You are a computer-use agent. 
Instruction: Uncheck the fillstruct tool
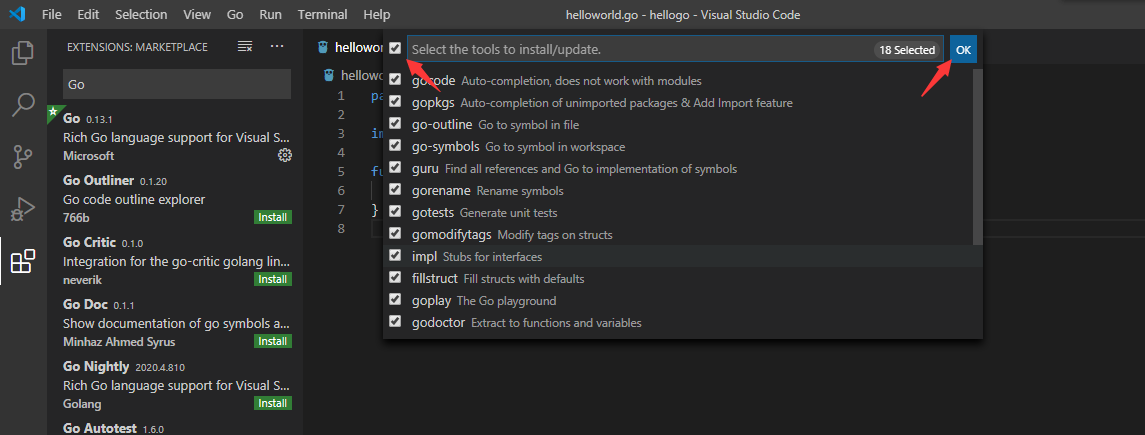click(x=395, y=277)
